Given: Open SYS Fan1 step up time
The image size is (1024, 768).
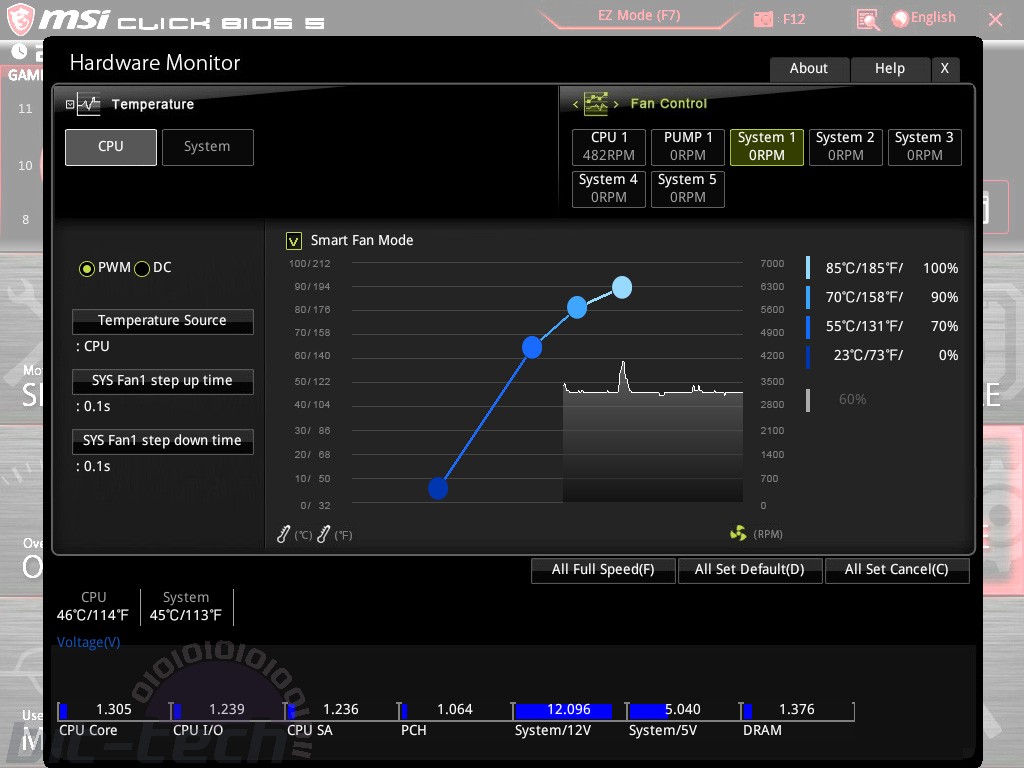Looking at the screenshot, I should [163, 381].
